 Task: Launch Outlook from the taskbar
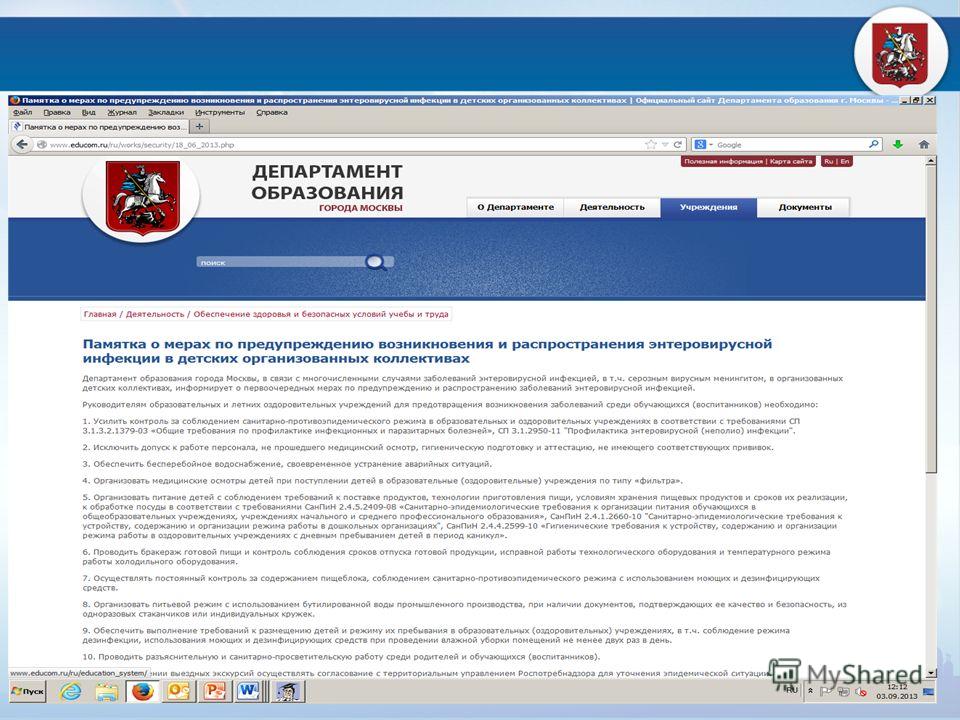click(x=179, y=691)
